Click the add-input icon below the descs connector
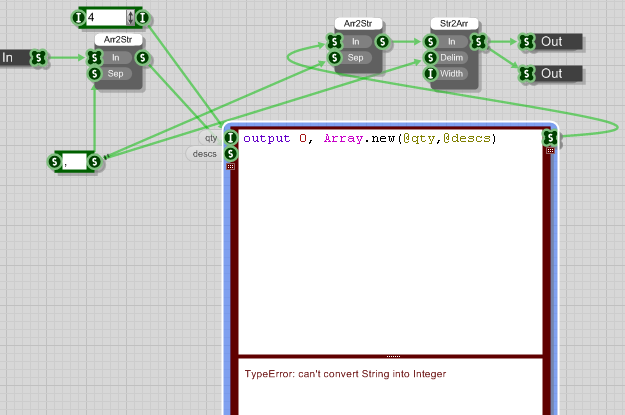Viewport: 625px width, 415px height. [x=232, y=166]
